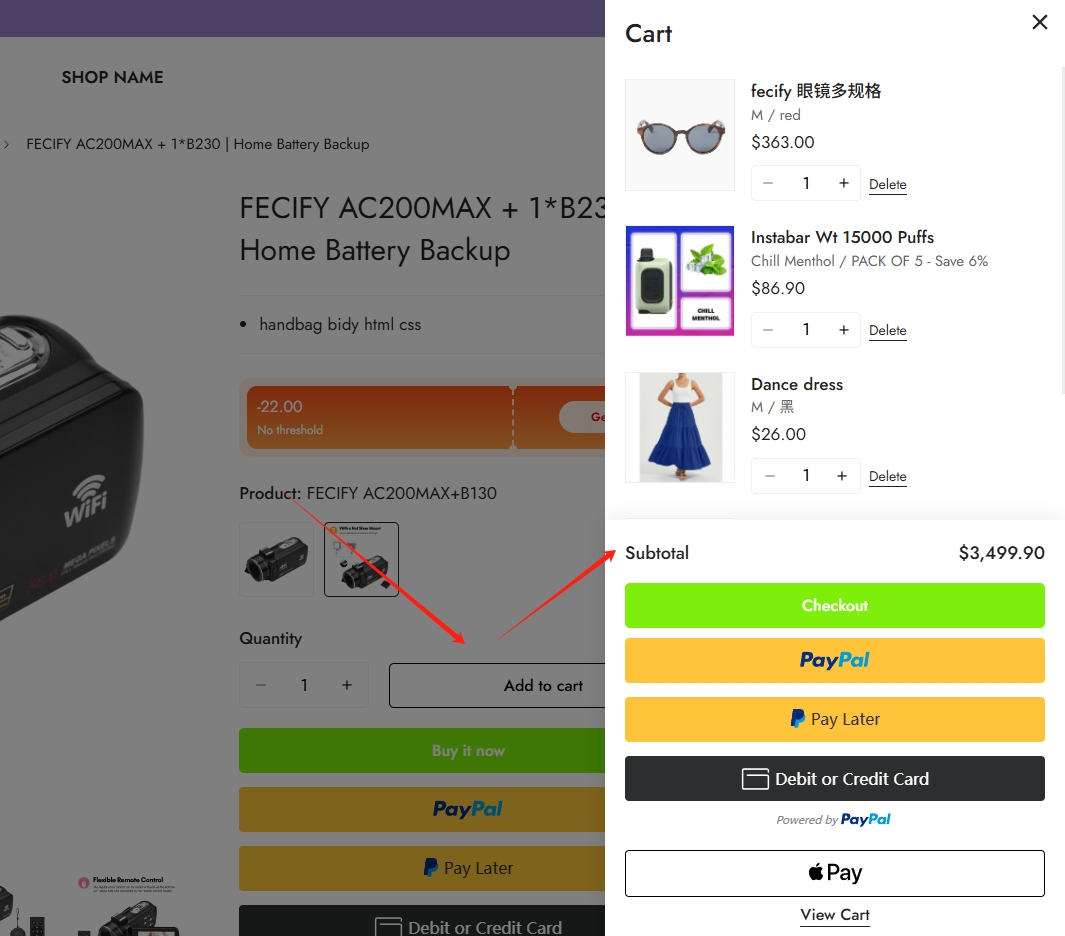1065x936 pixels.
Task: Increase product page quantity with plus
Action: coord(347,685)
